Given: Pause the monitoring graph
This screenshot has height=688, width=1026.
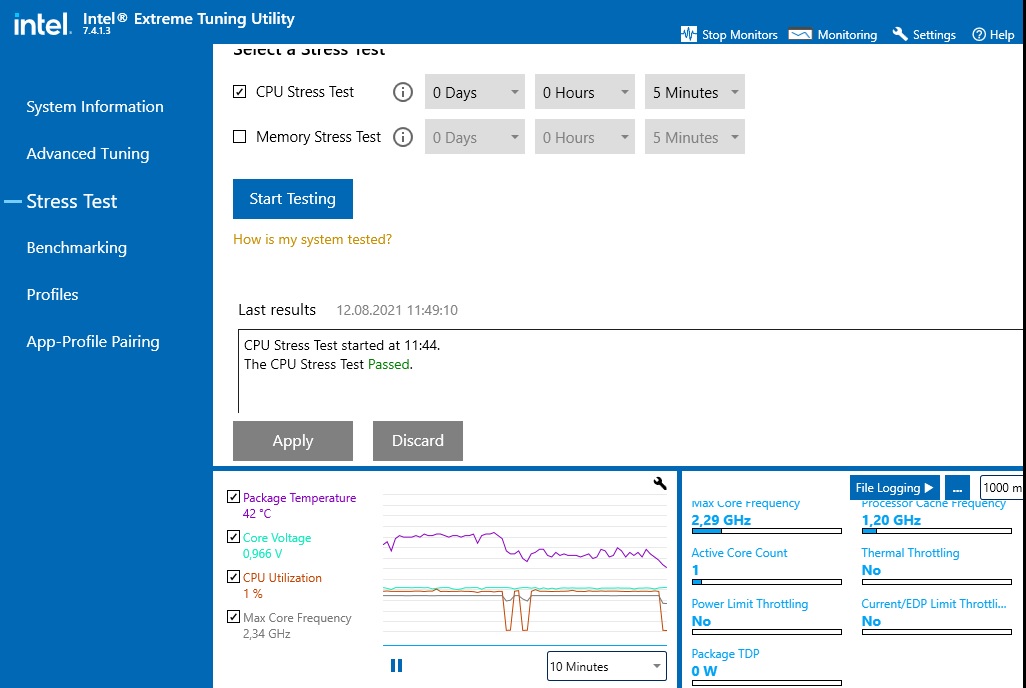Looking at the screenshot, I should point(397,666).
